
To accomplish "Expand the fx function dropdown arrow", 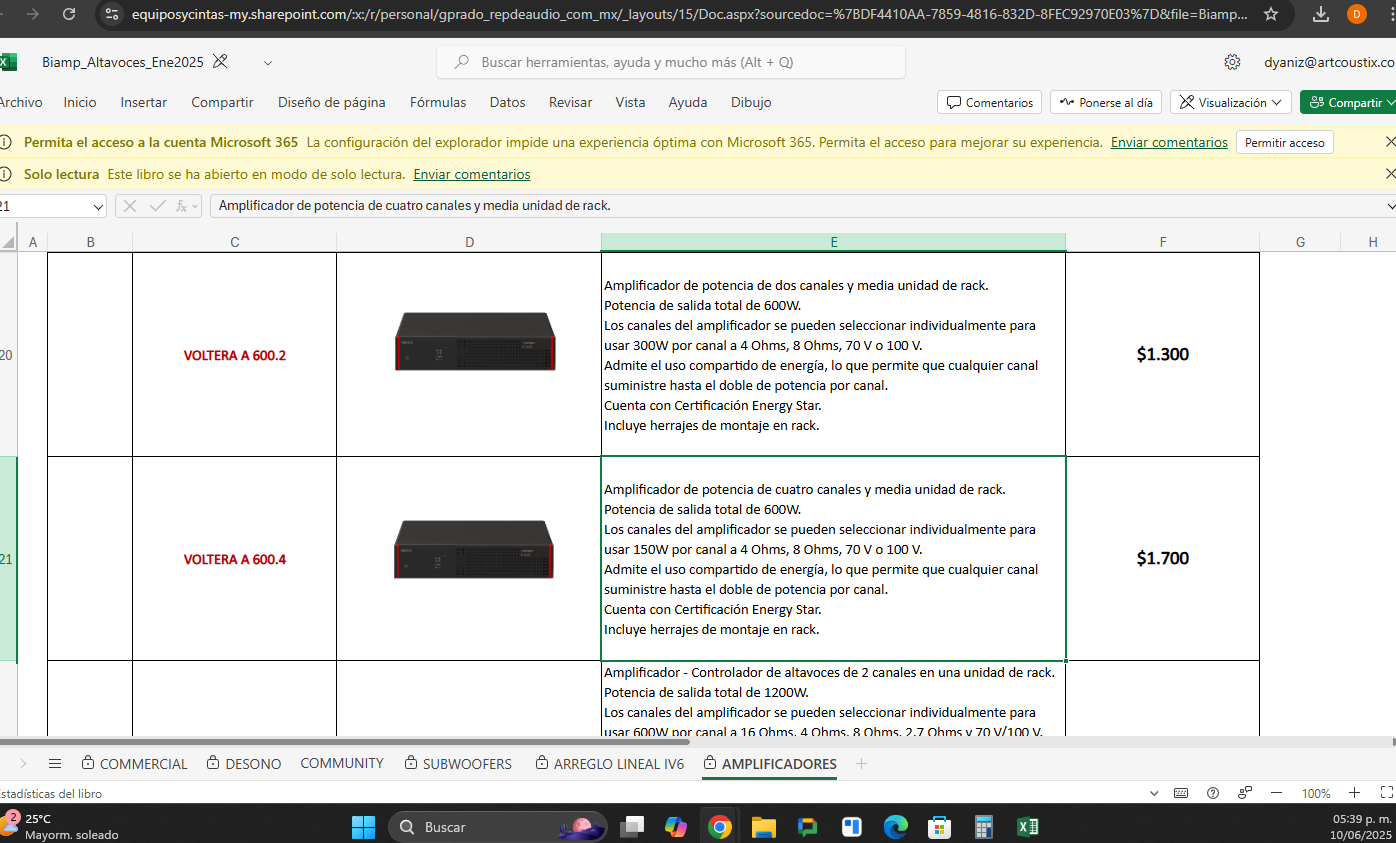I will [x=194, y=206].
